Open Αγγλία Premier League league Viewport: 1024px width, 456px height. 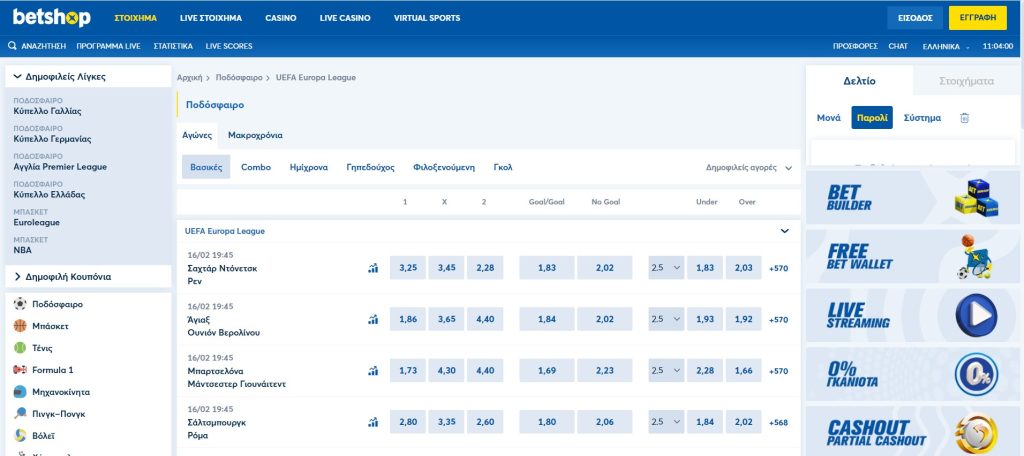[x=60, y=167]
